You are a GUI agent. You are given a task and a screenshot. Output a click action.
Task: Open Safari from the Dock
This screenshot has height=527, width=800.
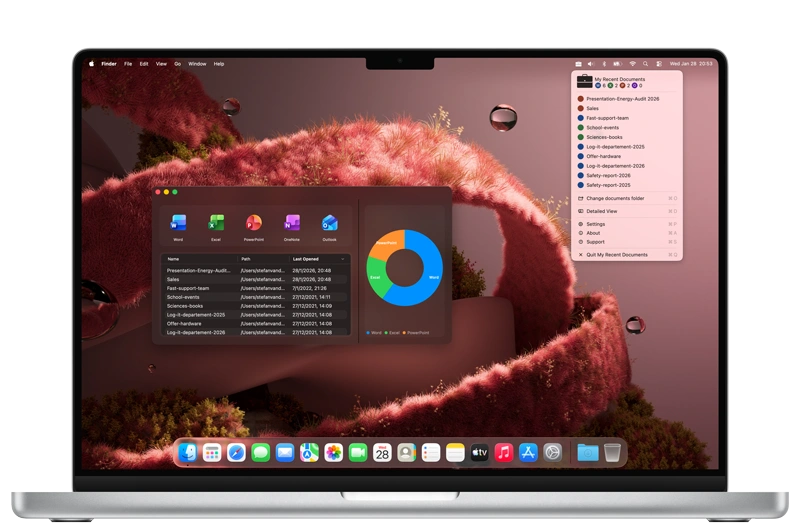(x=236, y=453)
